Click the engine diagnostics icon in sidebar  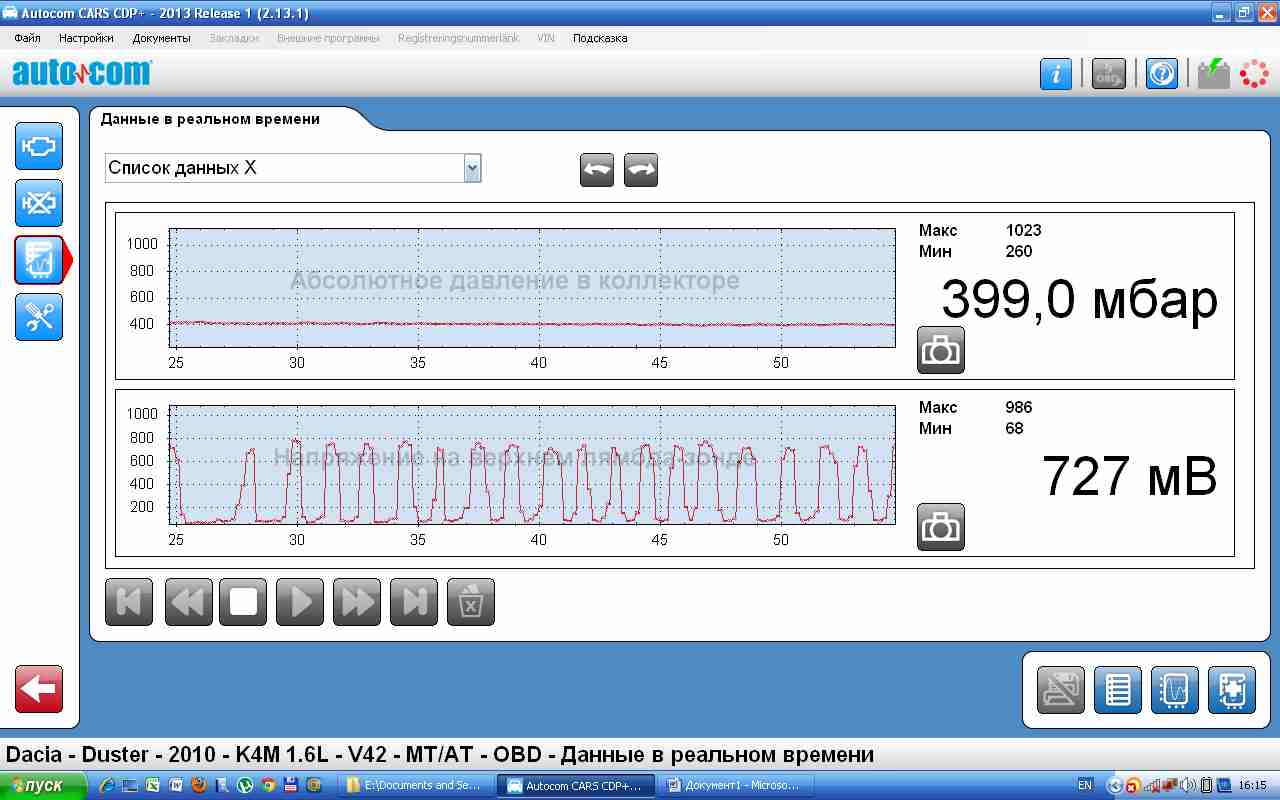(39, 146)
